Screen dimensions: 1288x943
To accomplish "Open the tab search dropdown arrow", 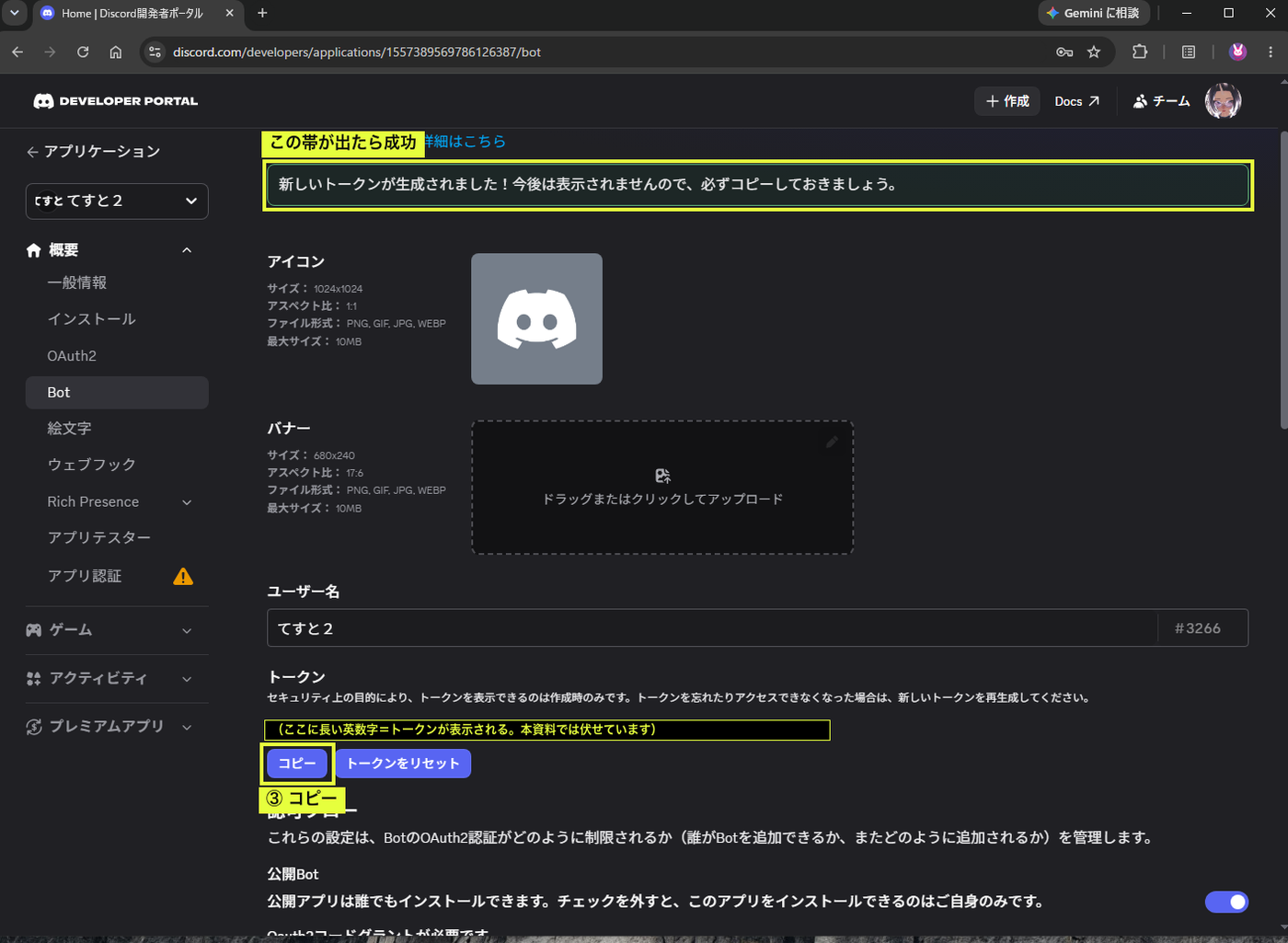I will (x=14, y=13).
